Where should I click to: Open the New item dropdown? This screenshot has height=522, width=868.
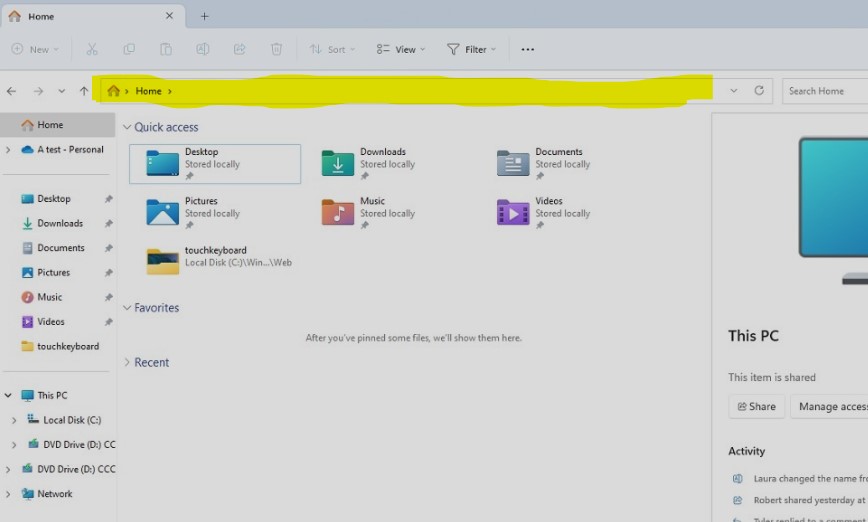pos(35,49)
